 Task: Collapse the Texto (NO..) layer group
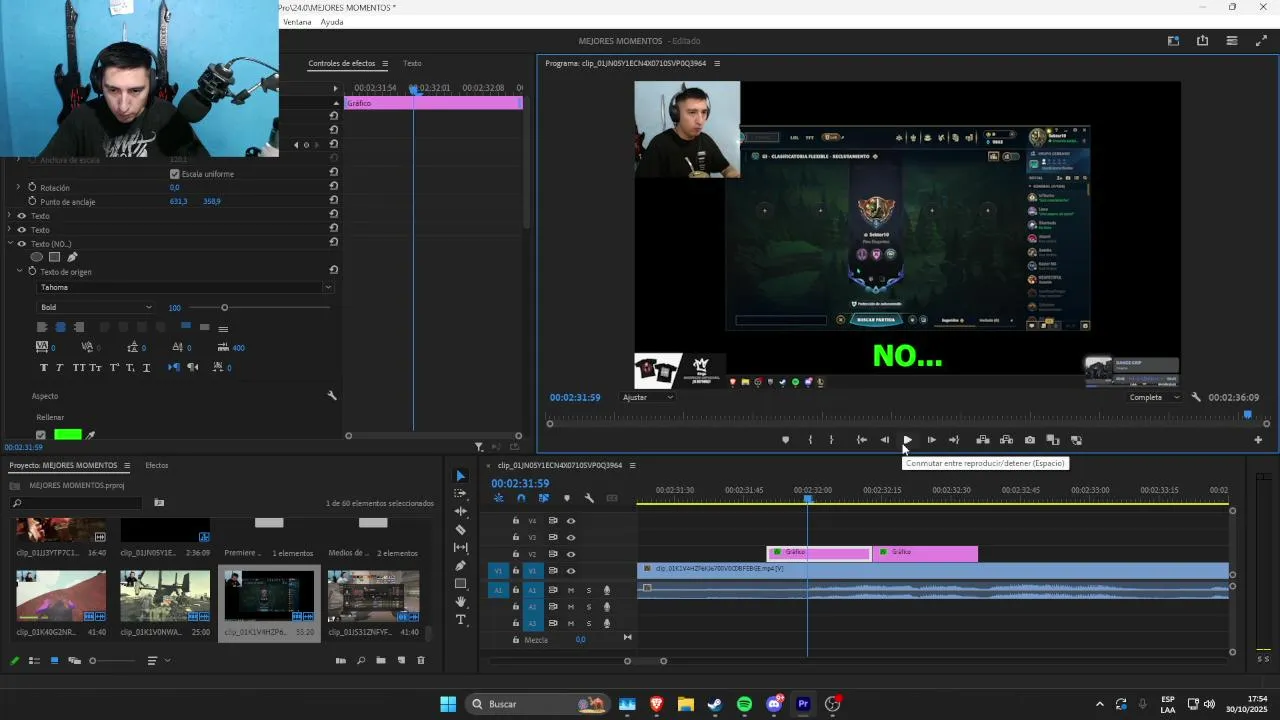tap(10, 244)
